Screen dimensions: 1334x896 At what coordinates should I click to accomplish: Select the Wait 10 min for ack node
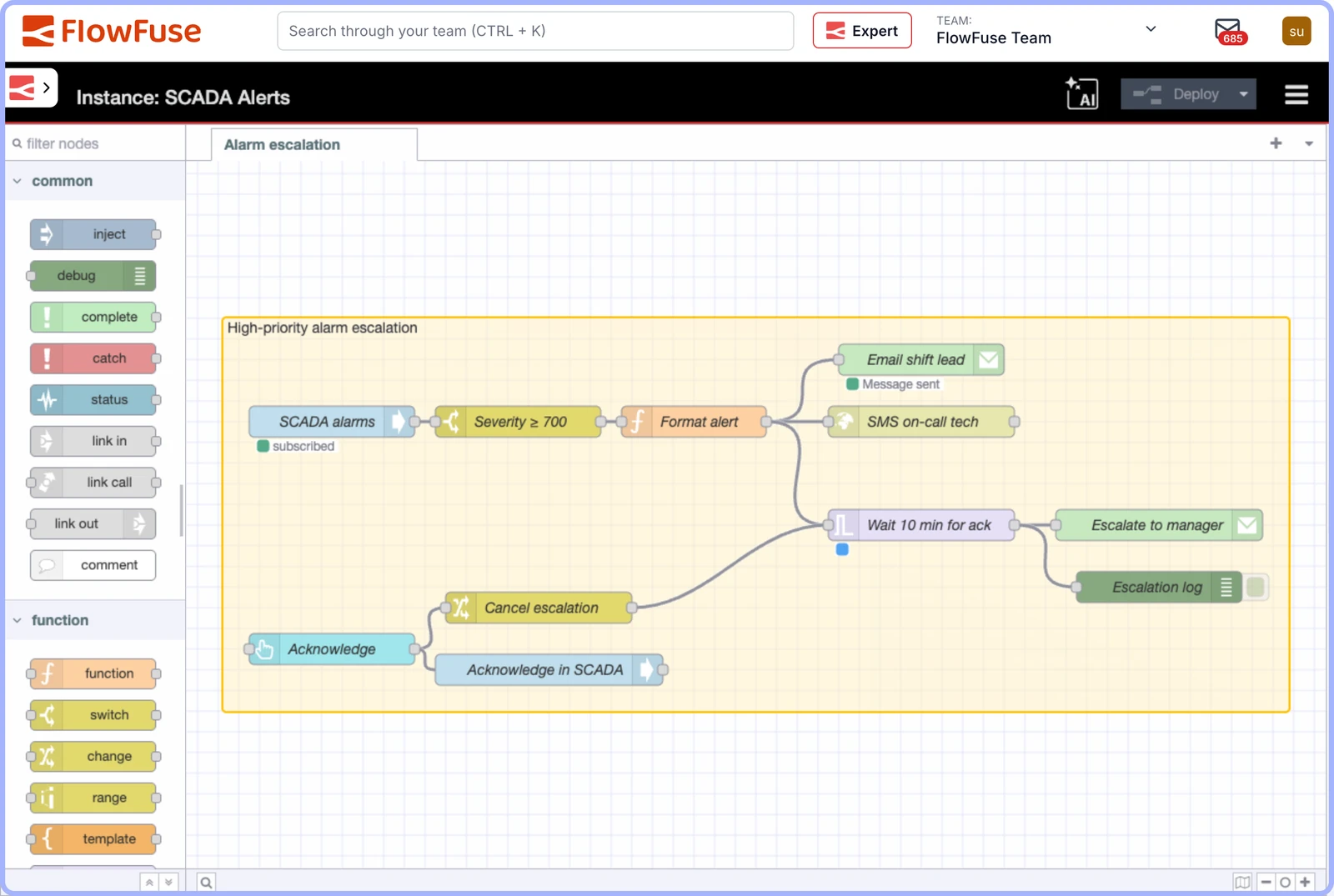click(921, 525)
